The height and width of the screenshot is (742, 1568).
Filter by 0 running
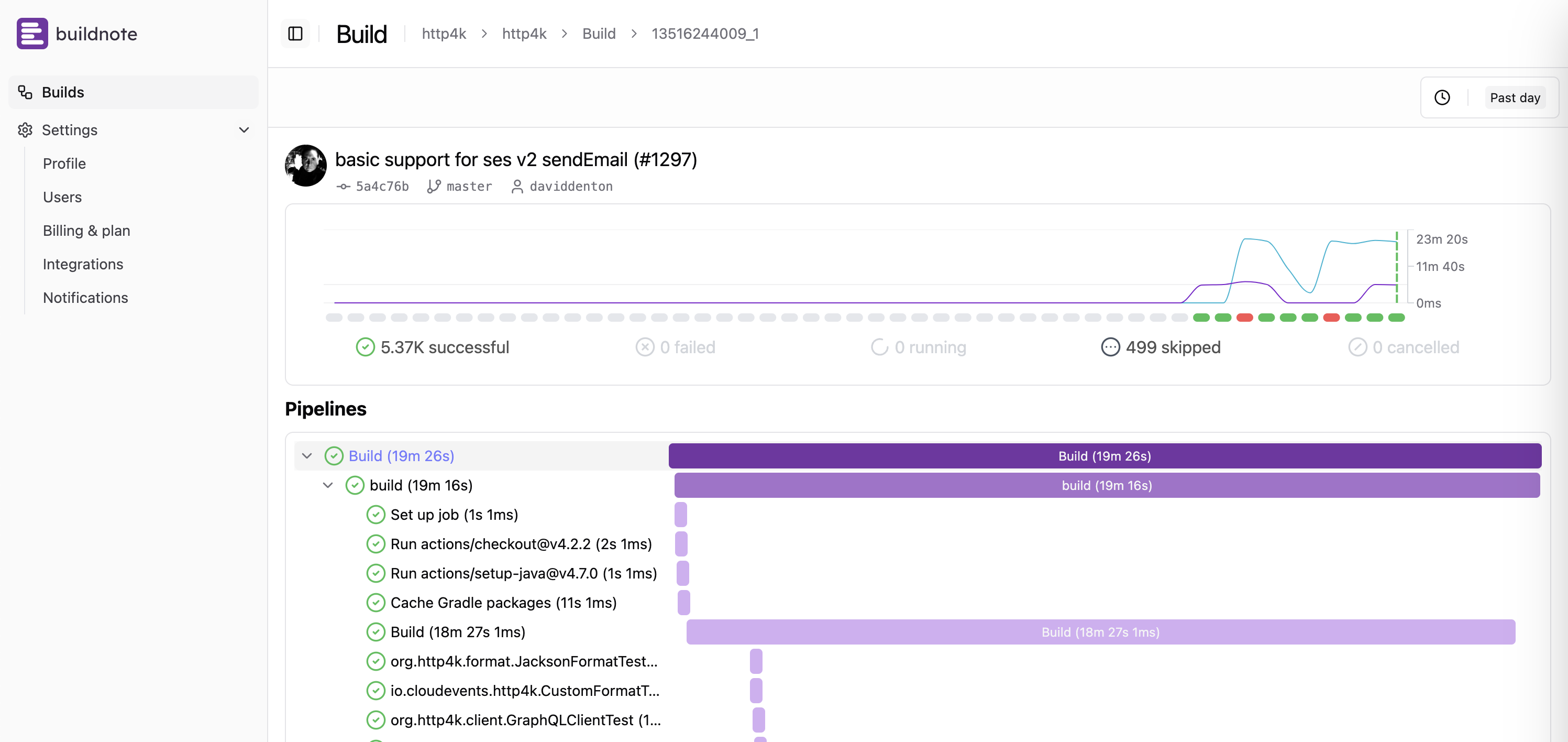918,347
